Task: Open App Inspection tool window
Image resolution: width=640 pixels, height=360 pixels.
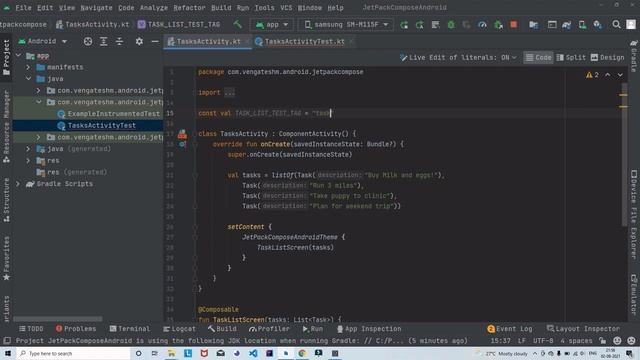Action: pyautogui.click(x=369, y=329)
